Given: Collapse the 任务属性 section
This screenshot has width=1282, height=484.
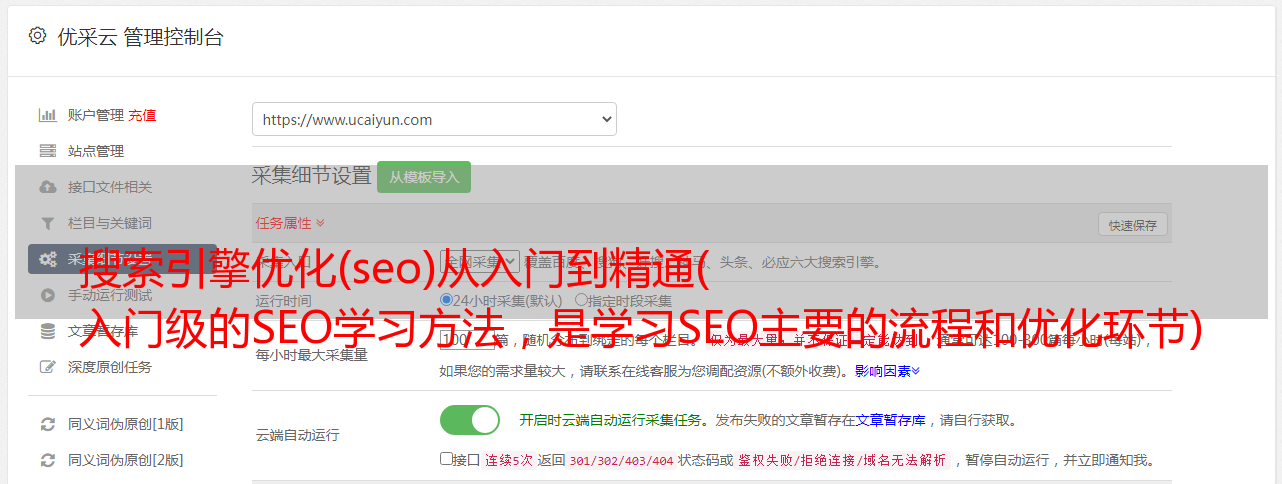Looking at the screenshot, I should click(290, 222).
